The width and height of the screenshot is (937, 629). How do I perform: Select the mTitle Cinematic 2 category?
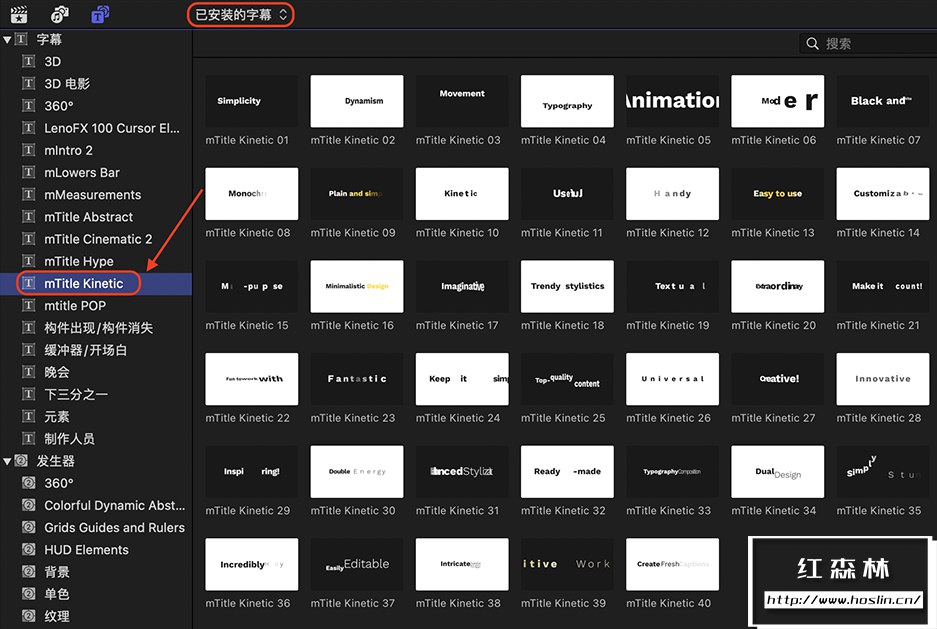coord(98,239)
